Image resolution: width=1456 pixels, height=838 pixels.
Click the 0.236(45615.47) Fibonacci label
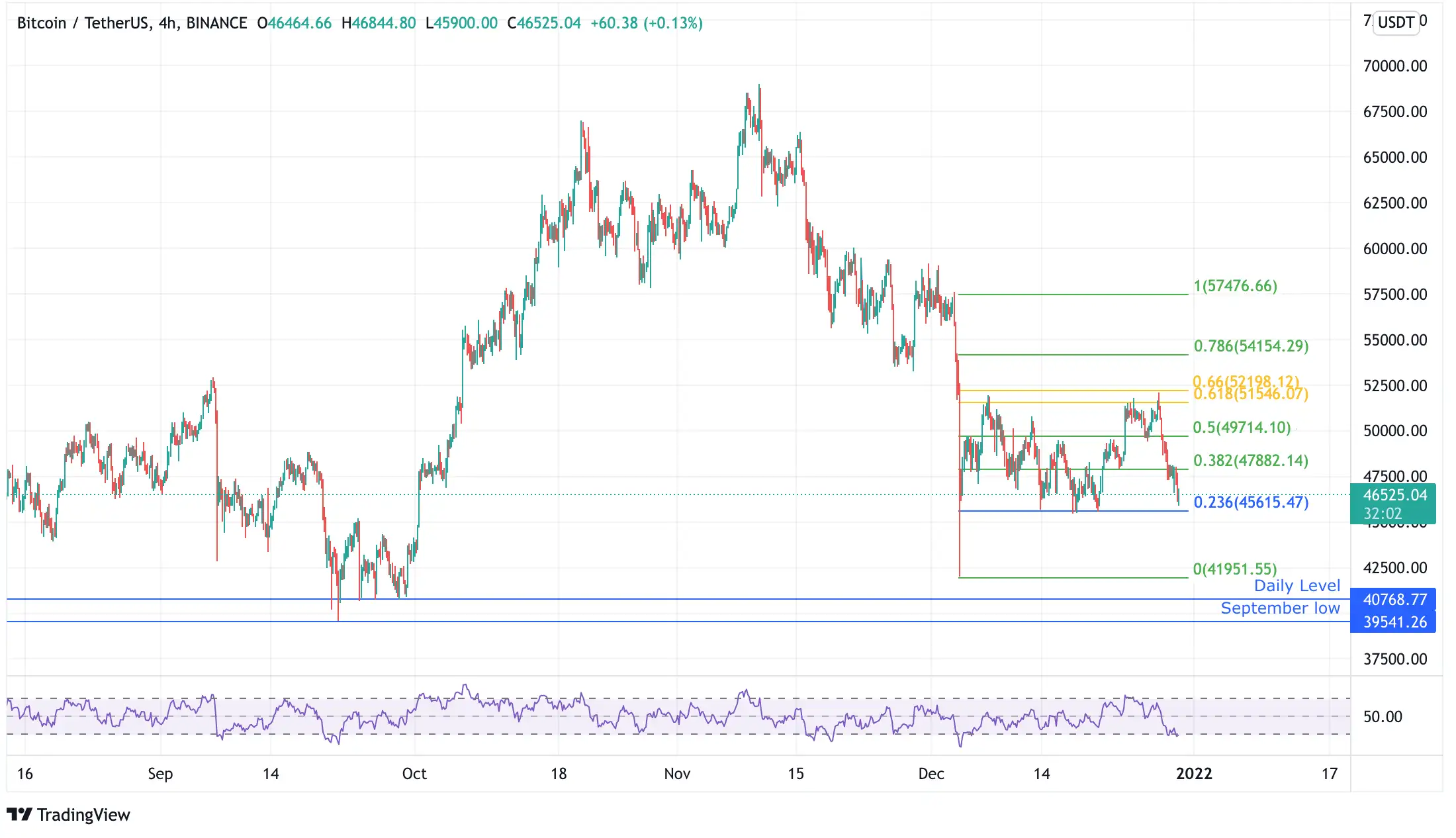(1251, 502)
